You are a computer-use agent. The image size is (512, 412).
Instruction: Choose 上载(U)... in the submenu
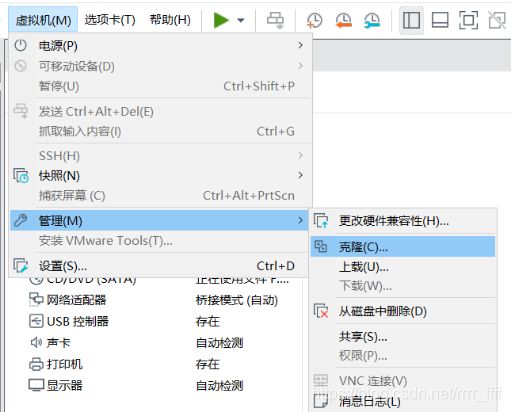403,267
